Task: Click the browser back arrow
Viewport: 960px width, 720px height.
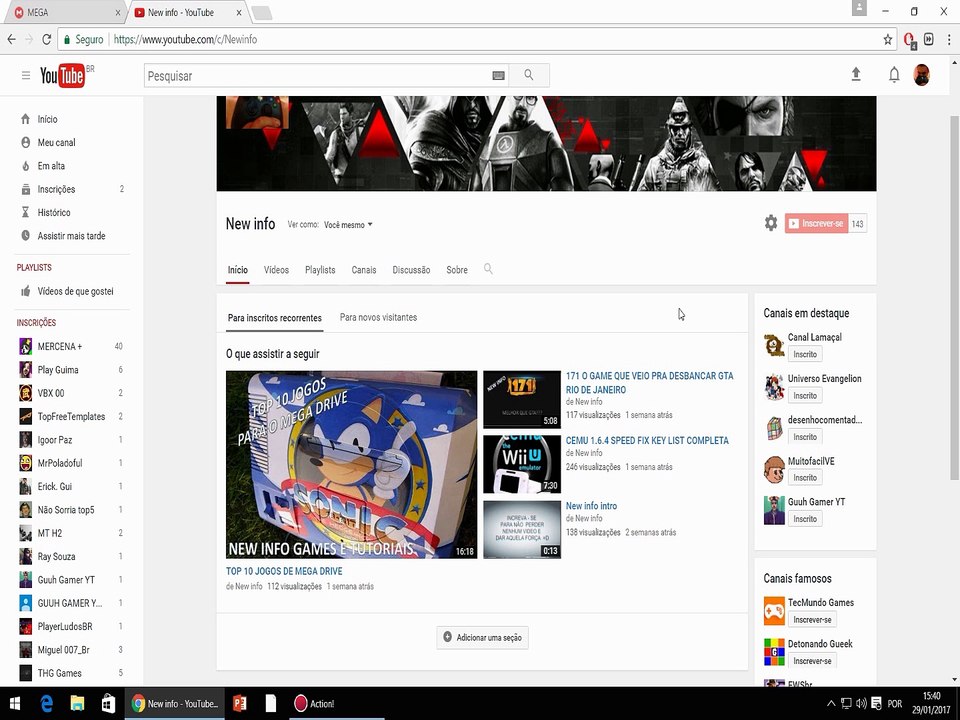Action: pos(11,39)
